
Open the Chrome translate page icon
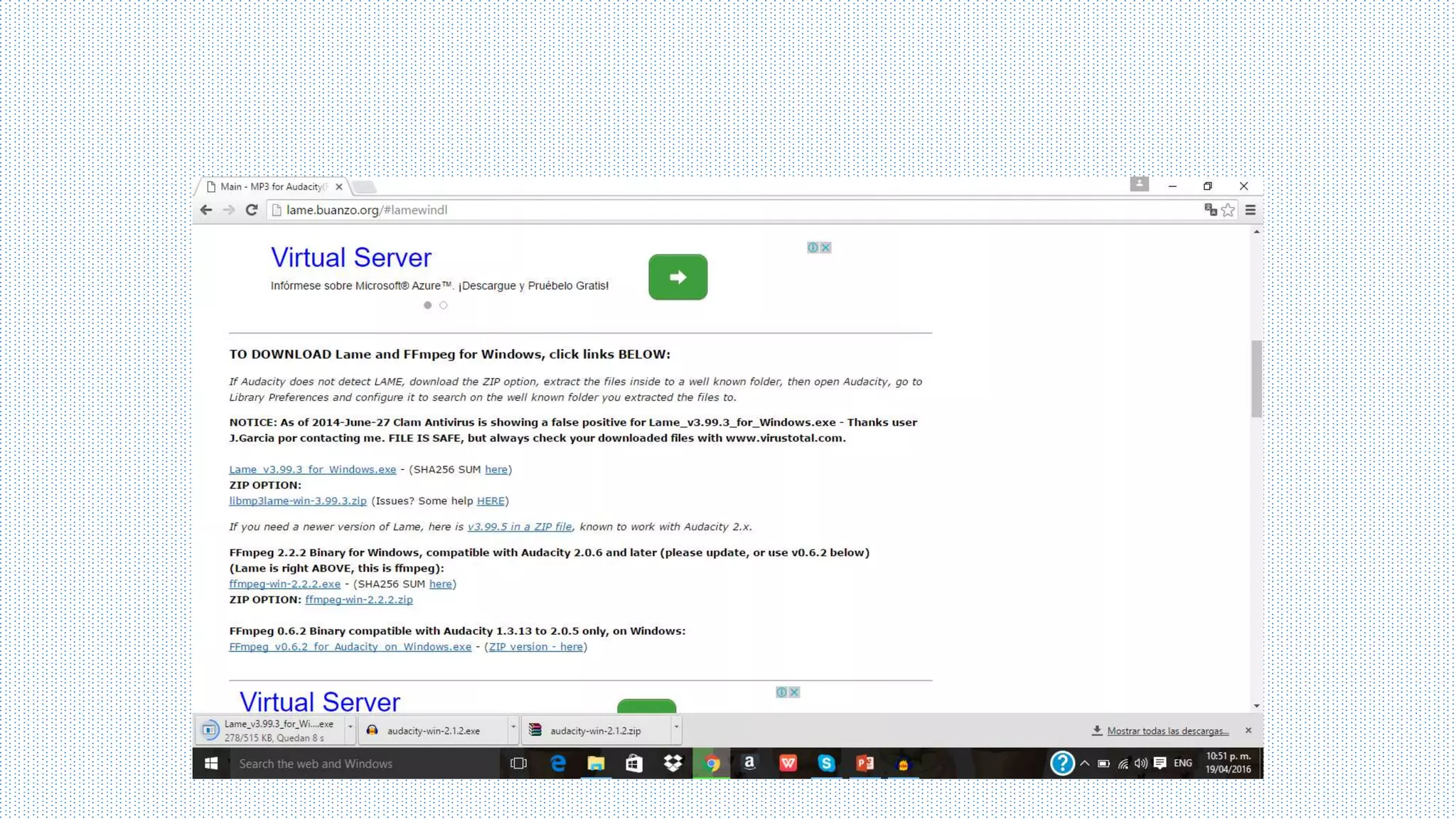coord(1210,210)
